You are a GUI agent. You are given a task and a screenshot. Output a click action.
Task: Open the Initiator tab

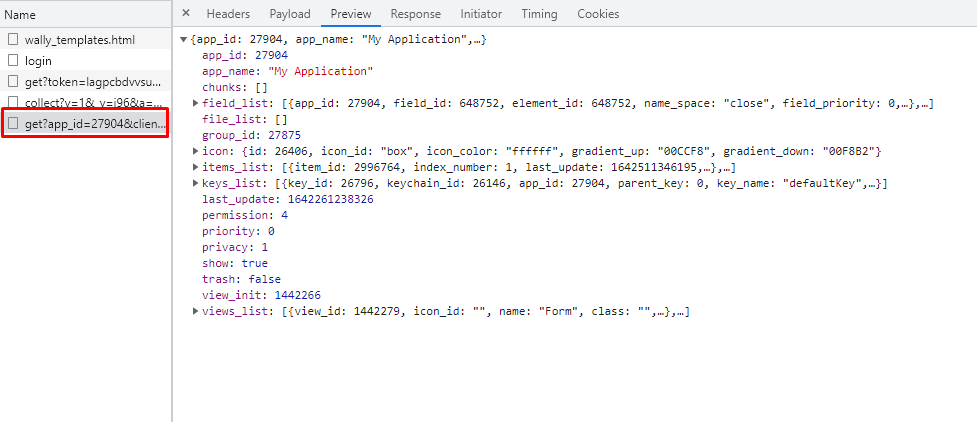[481, 14]
